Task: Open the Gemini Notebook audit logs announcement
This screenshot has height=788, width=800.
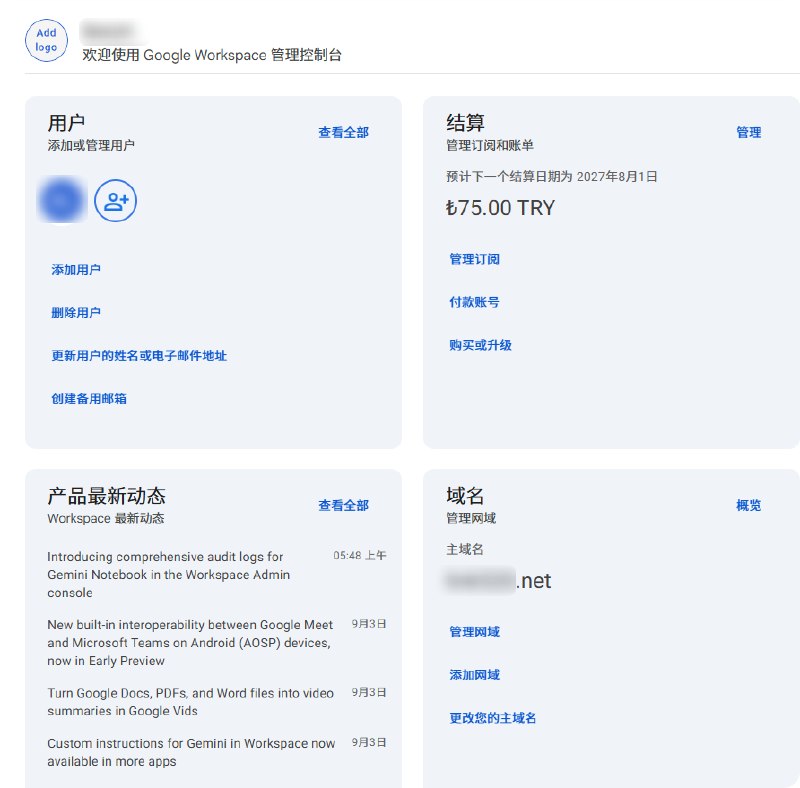Action: (168, 575)
